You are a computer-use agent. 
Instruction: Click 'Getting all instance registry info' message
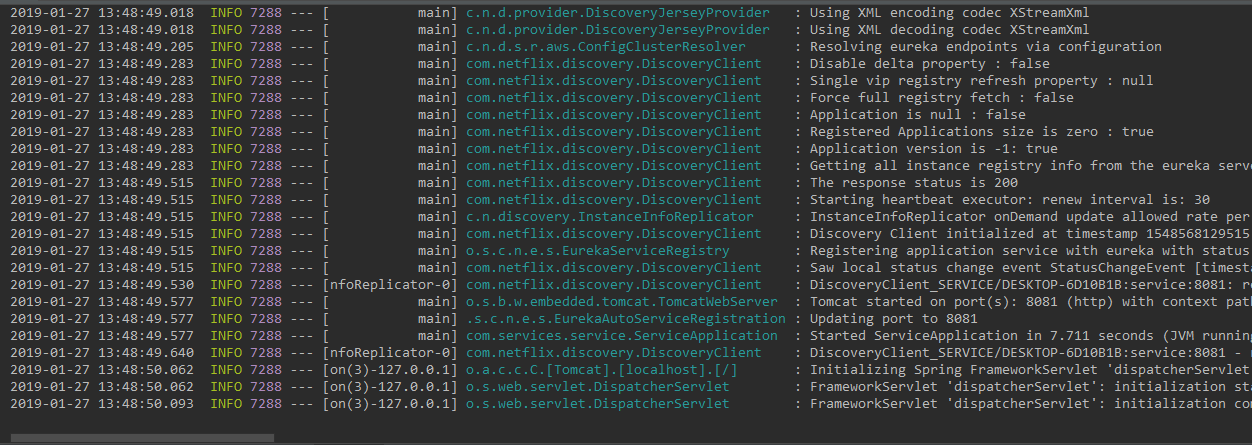pyautogui.click(x=1030, y=166)
